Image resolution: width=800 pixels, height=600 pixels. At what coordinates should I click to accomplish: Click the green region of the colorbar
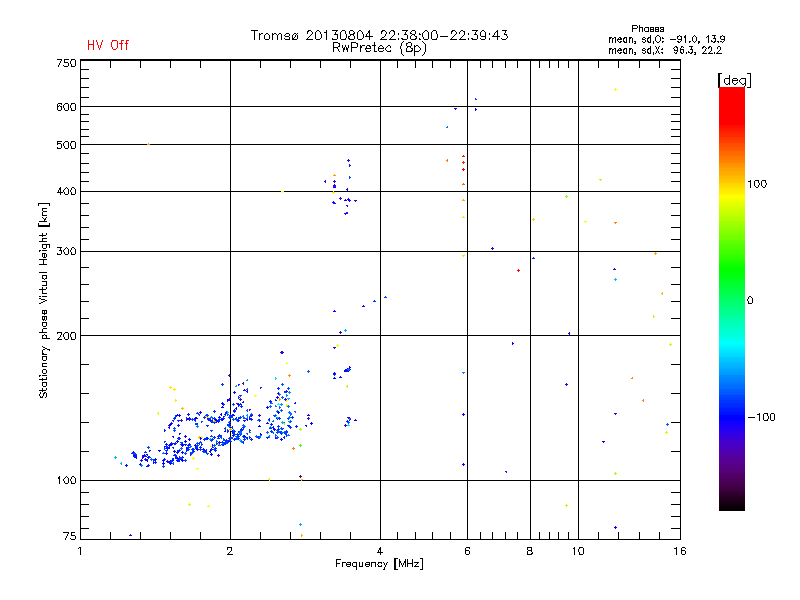[732, 270]
